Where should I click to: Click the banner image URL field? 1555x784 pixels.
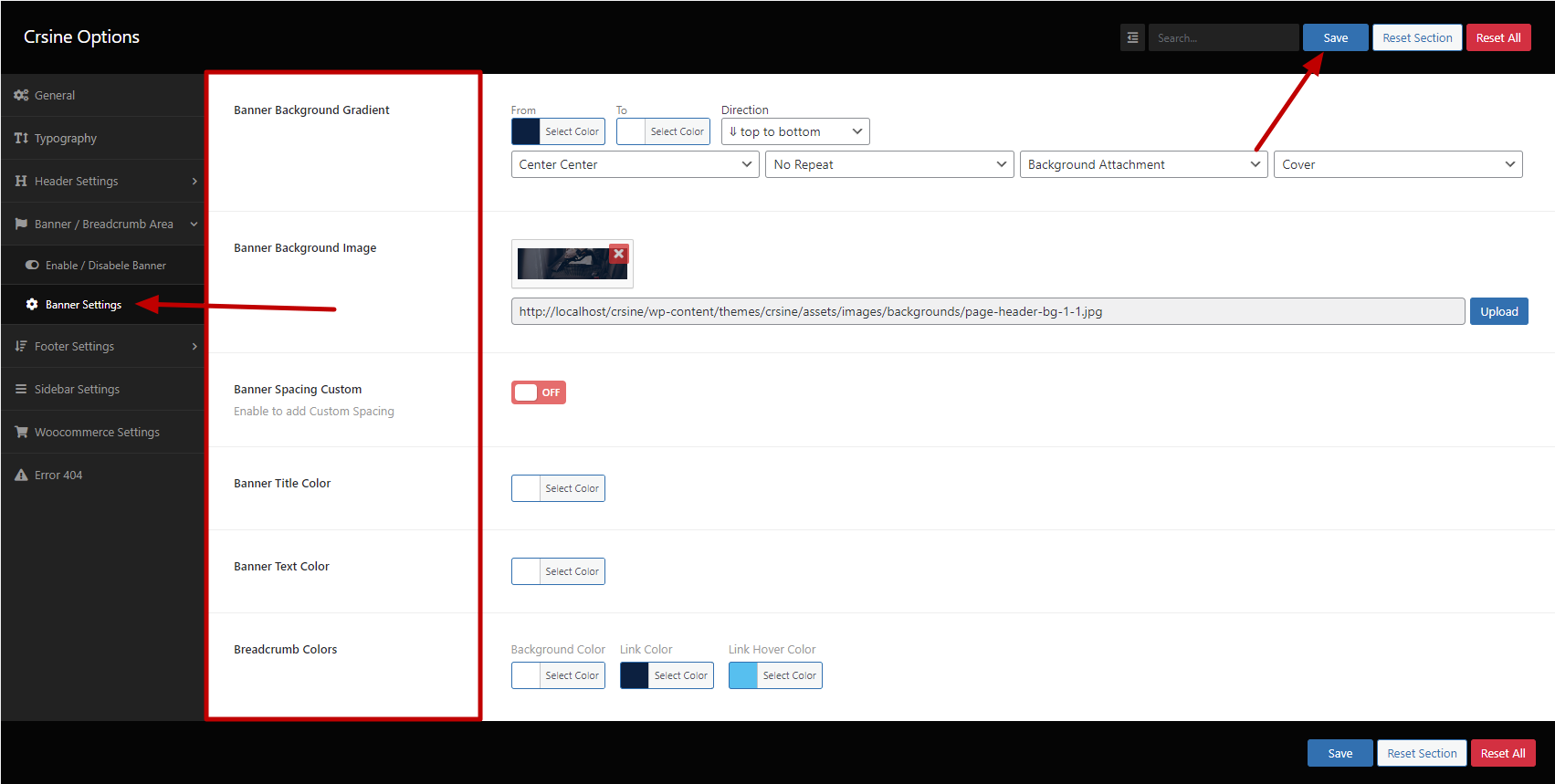pyautogui.click(x=987, y=311)
